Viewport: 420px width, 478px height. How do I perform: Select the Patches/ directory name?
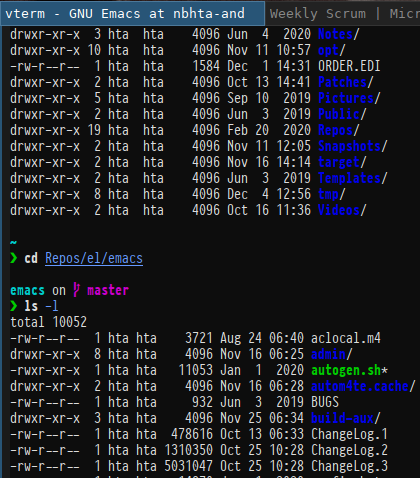tap(345, 82)
